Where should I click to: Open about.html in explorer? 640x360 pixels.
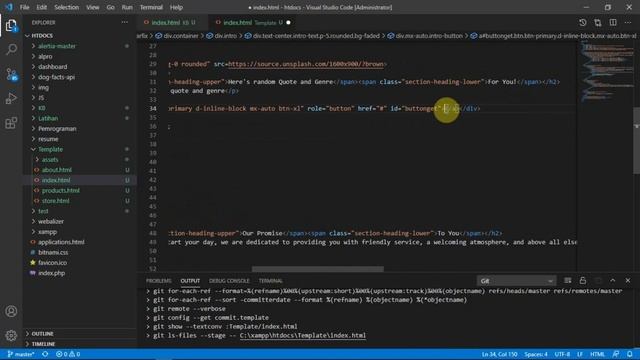[x=80, y=170]
